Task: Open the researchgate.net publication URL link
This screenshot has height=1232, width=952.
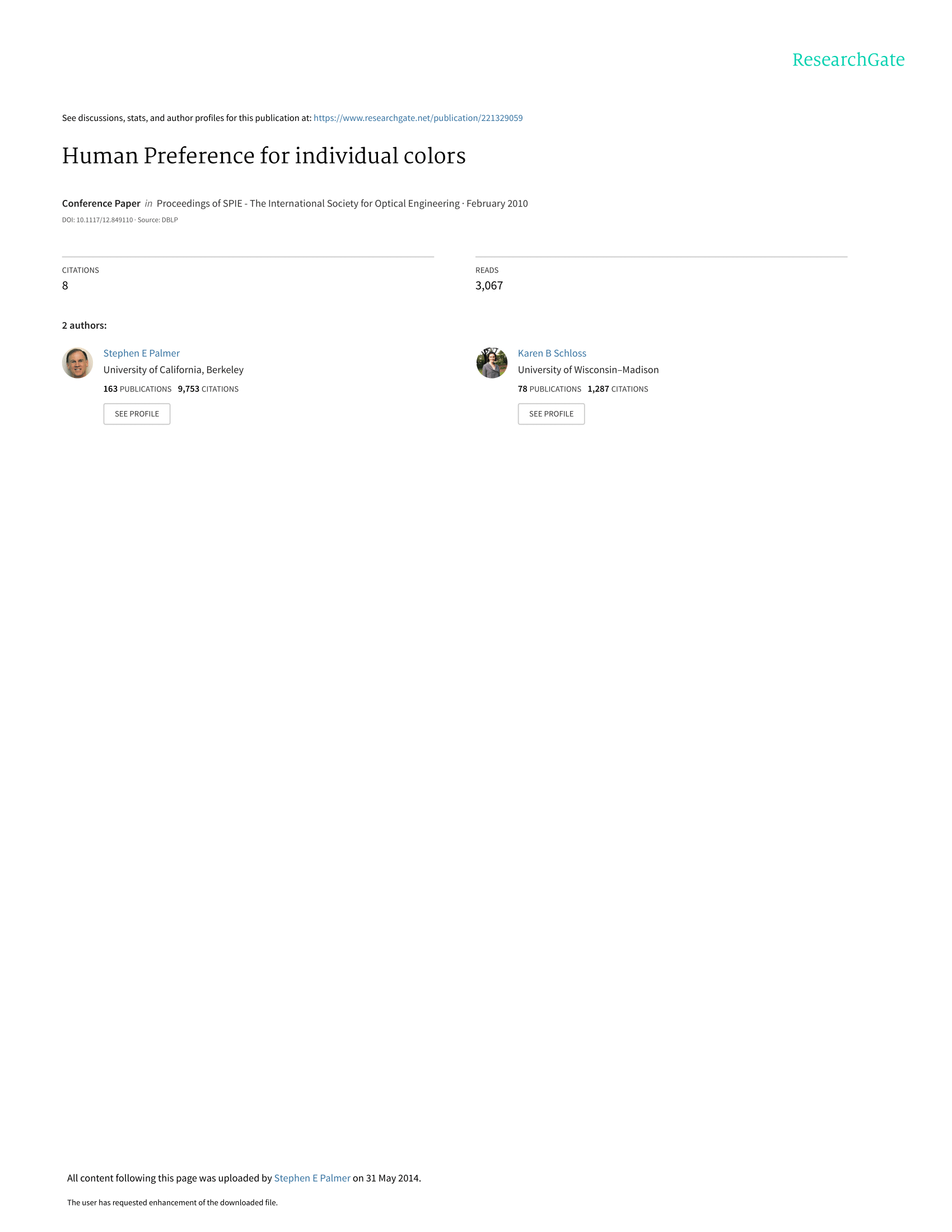Action: click(418, 118)
